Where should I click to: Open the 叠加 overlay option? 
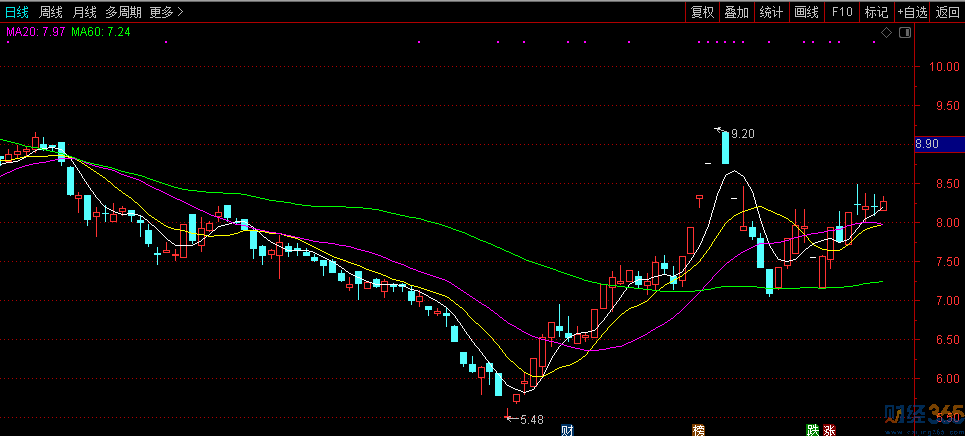pos(736,12)
